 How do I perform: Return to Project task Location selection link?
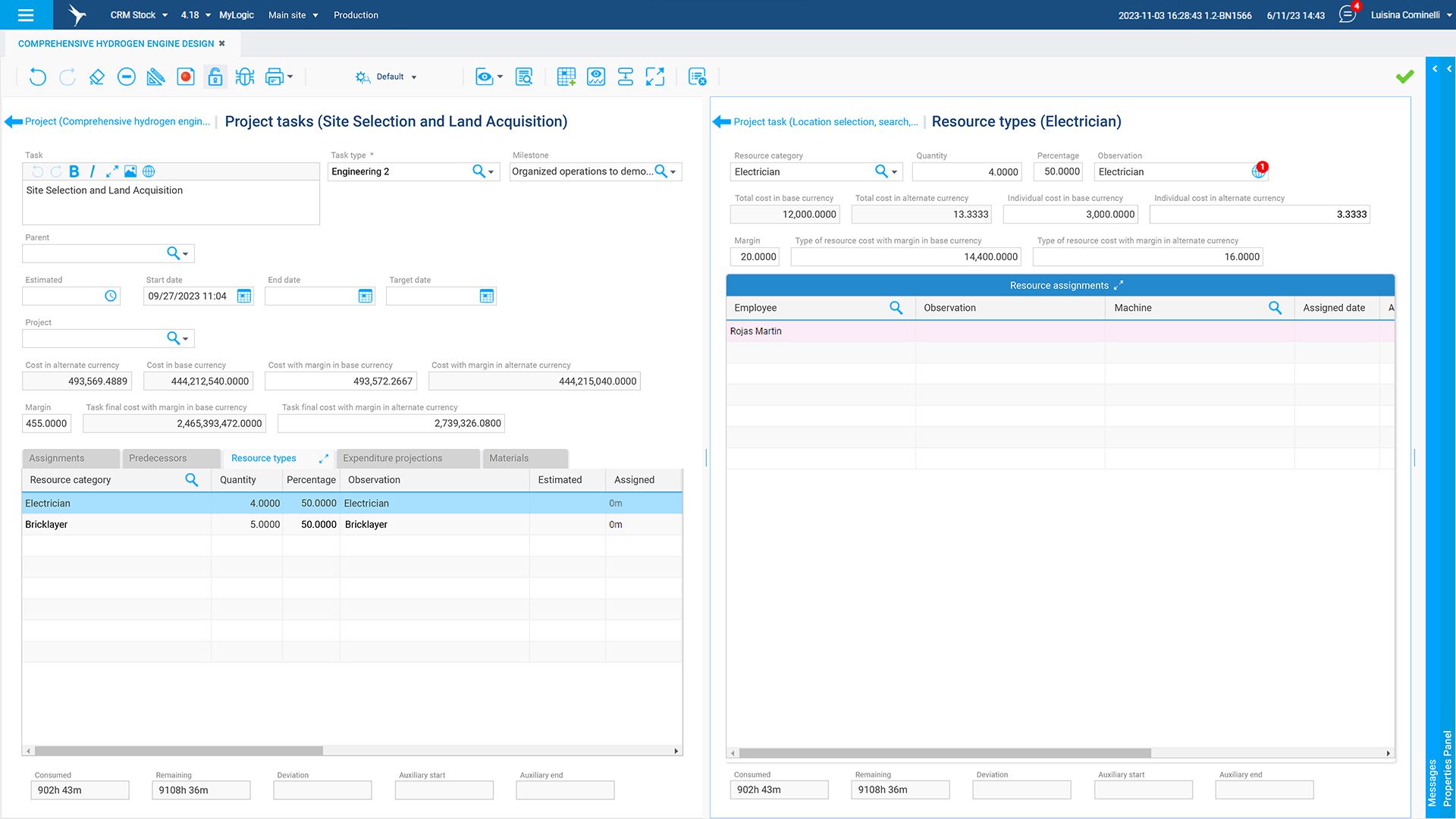(x=825, y=122)
